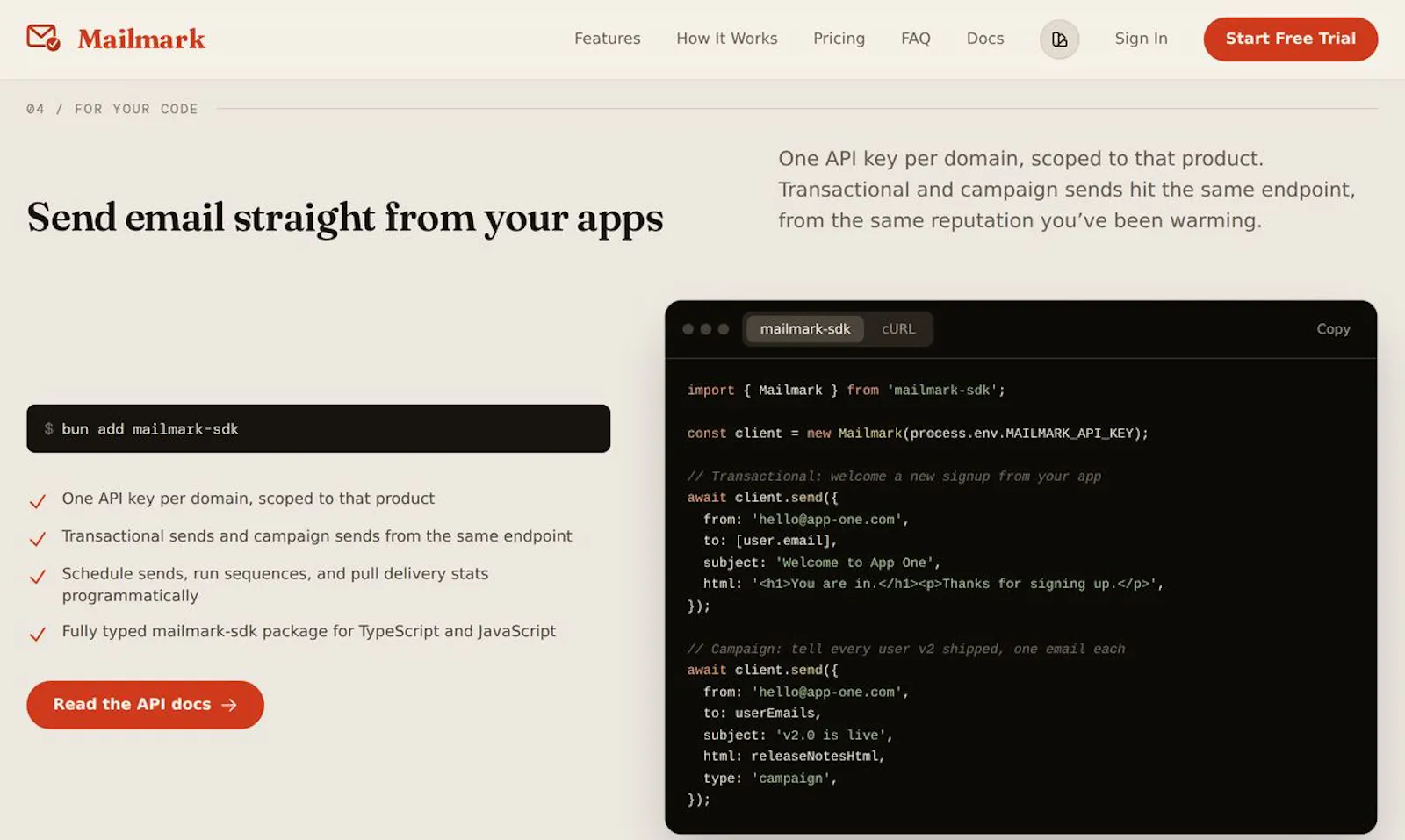Click the html: releaseNotesHtml code line
Screen dimensions: 1405x840
[794, 756]
